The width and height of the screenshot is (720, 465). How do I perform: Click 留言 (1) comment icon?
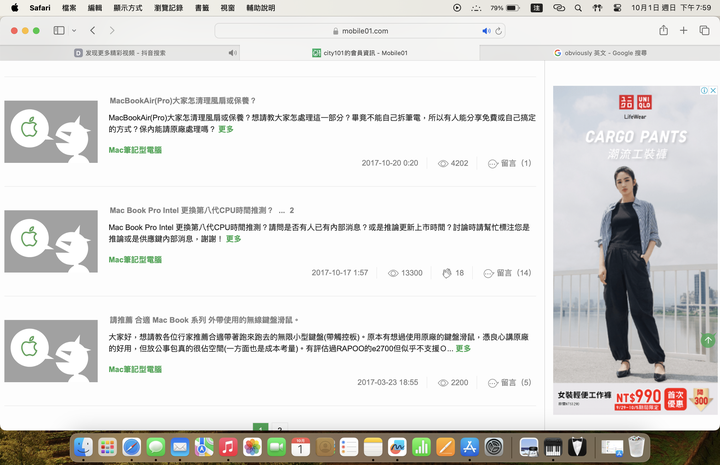point(493,164)
